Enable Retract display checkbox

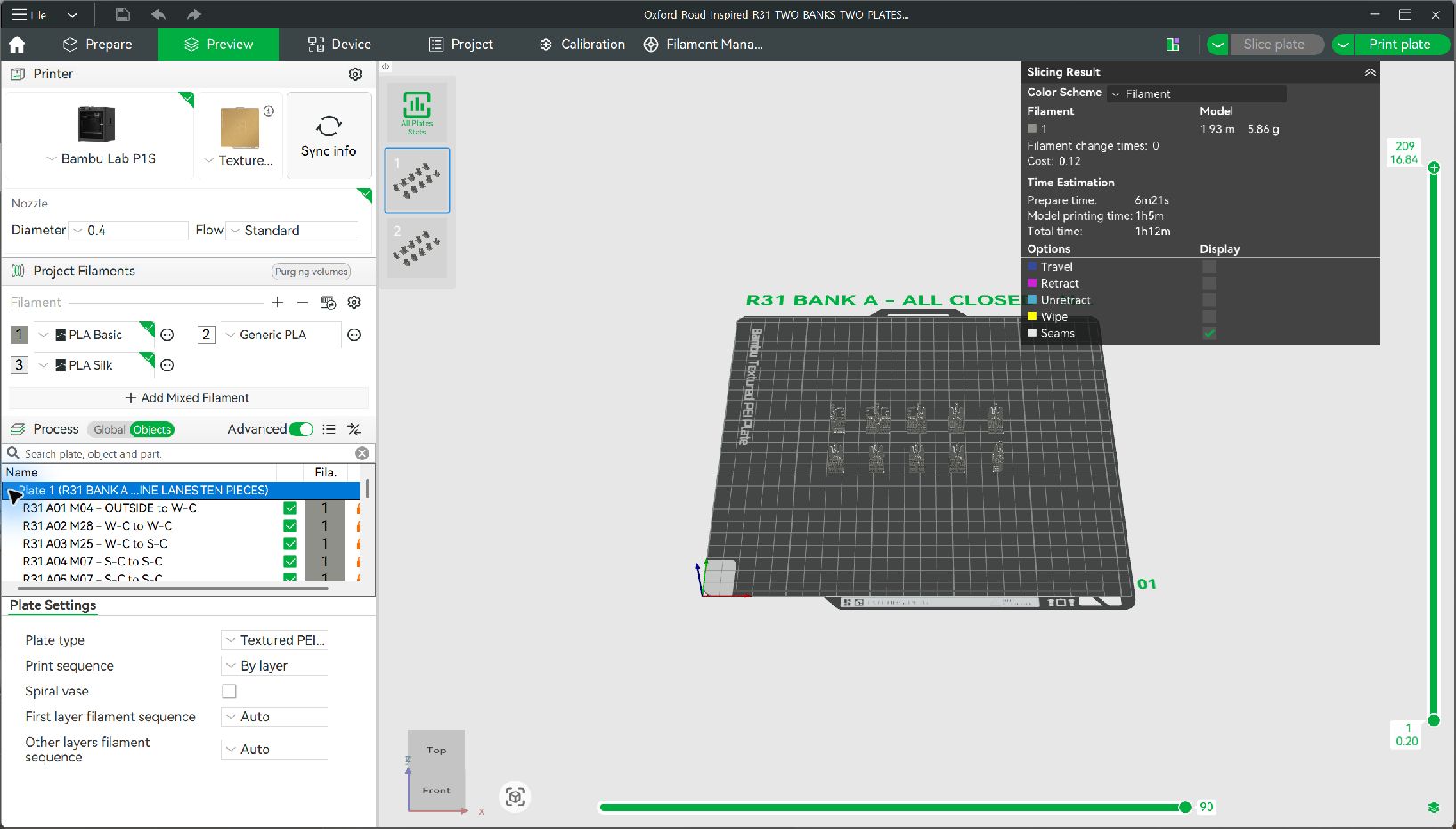[1209, 283]
